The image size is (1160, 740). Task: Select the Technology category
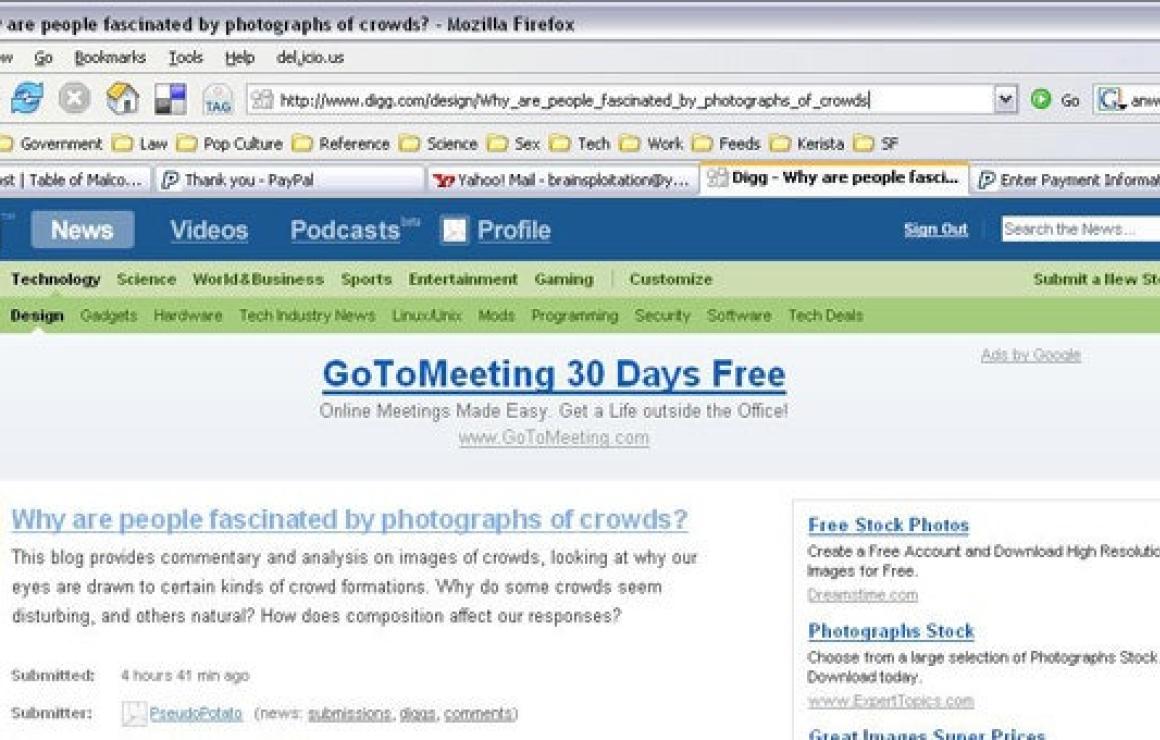(x=55, y=279)
